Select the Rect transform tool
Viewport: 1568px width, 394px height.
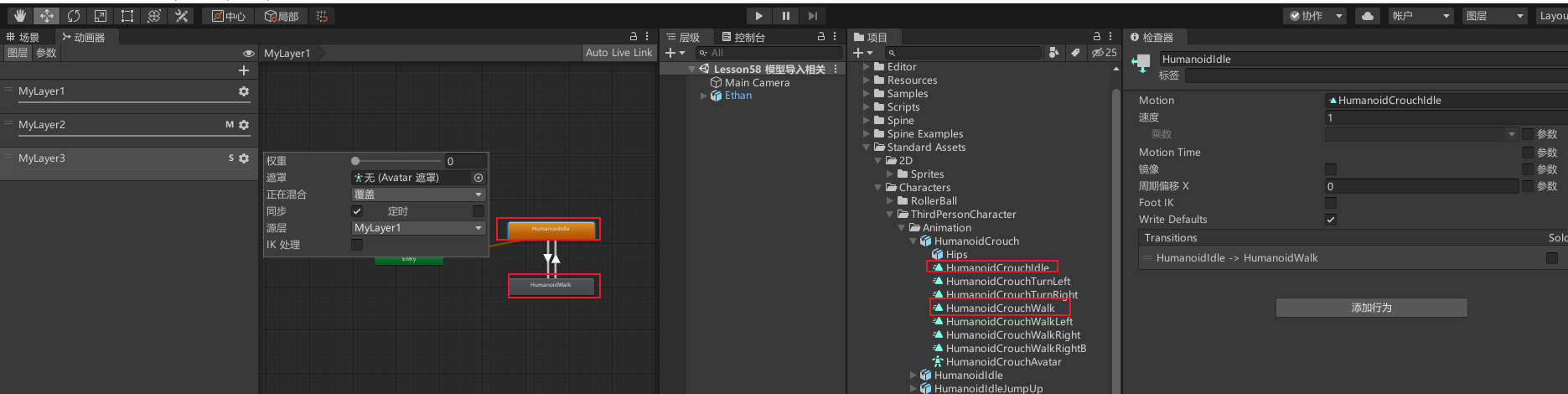coord(127,16)
